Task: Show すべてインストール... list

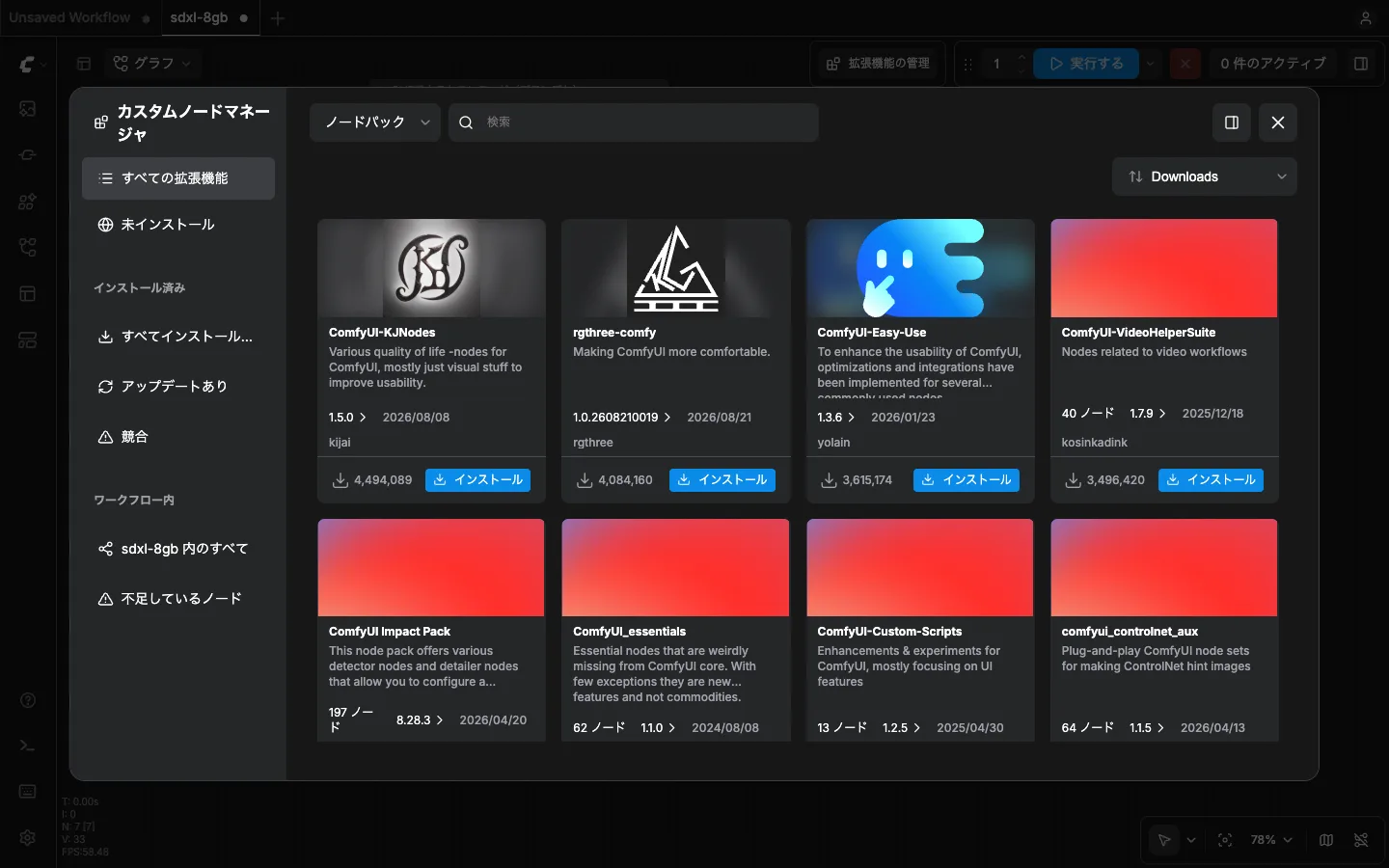Action: (178, 337)
